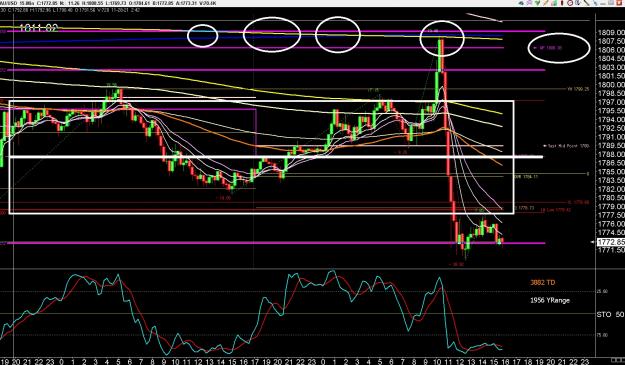Click the green checkmark icon in top toolbar
The image size is (625, 365).
click(537, 3)
